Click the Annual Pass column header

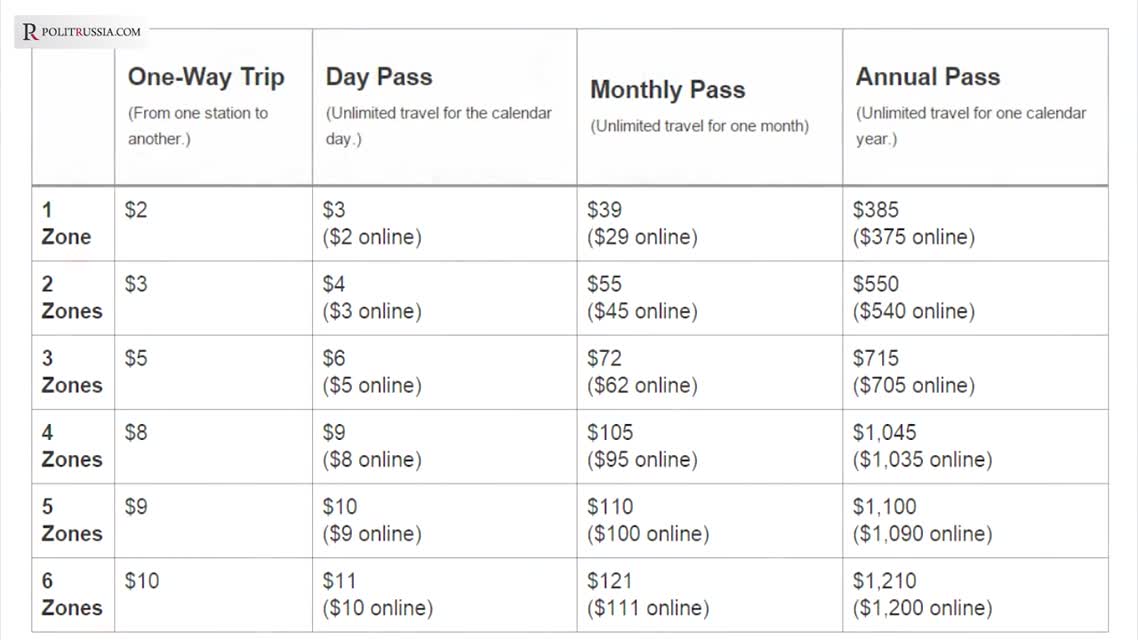click(x=928, y=77)
